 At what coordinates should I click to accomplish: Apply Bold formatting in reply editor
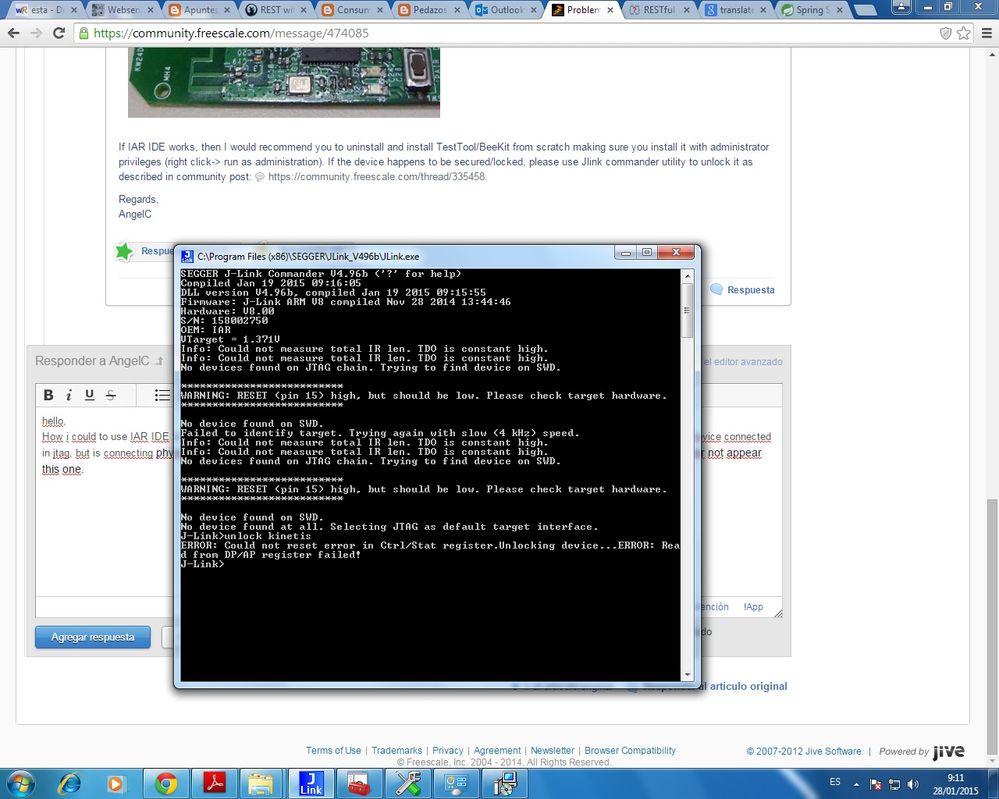(x=48, y=395)
